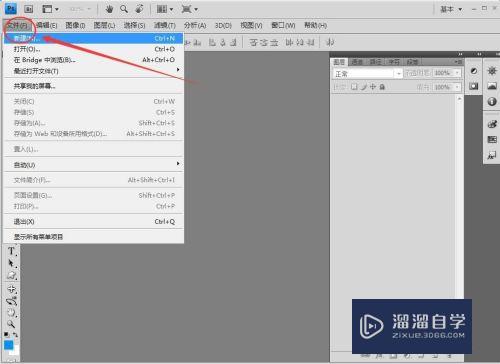Toggle lock transparent pixels in Layers panel
Viewport: 500px width, 364px height.
[x=354, y=87]
